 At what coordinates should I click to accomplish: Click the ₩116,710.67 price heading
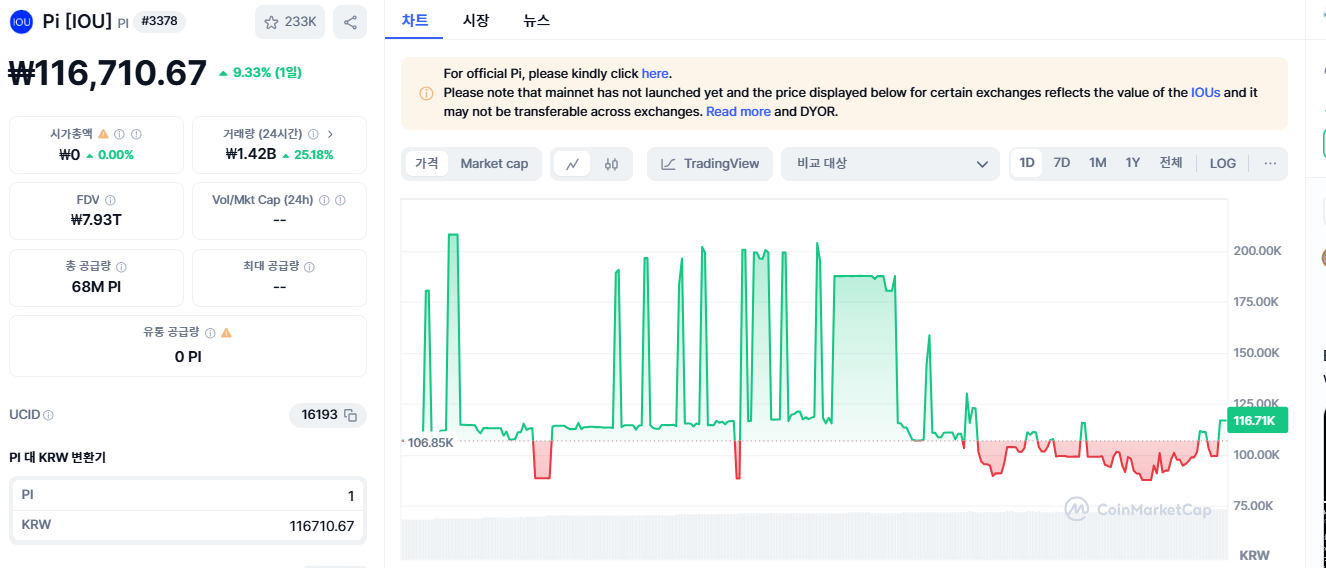(108, 73)
